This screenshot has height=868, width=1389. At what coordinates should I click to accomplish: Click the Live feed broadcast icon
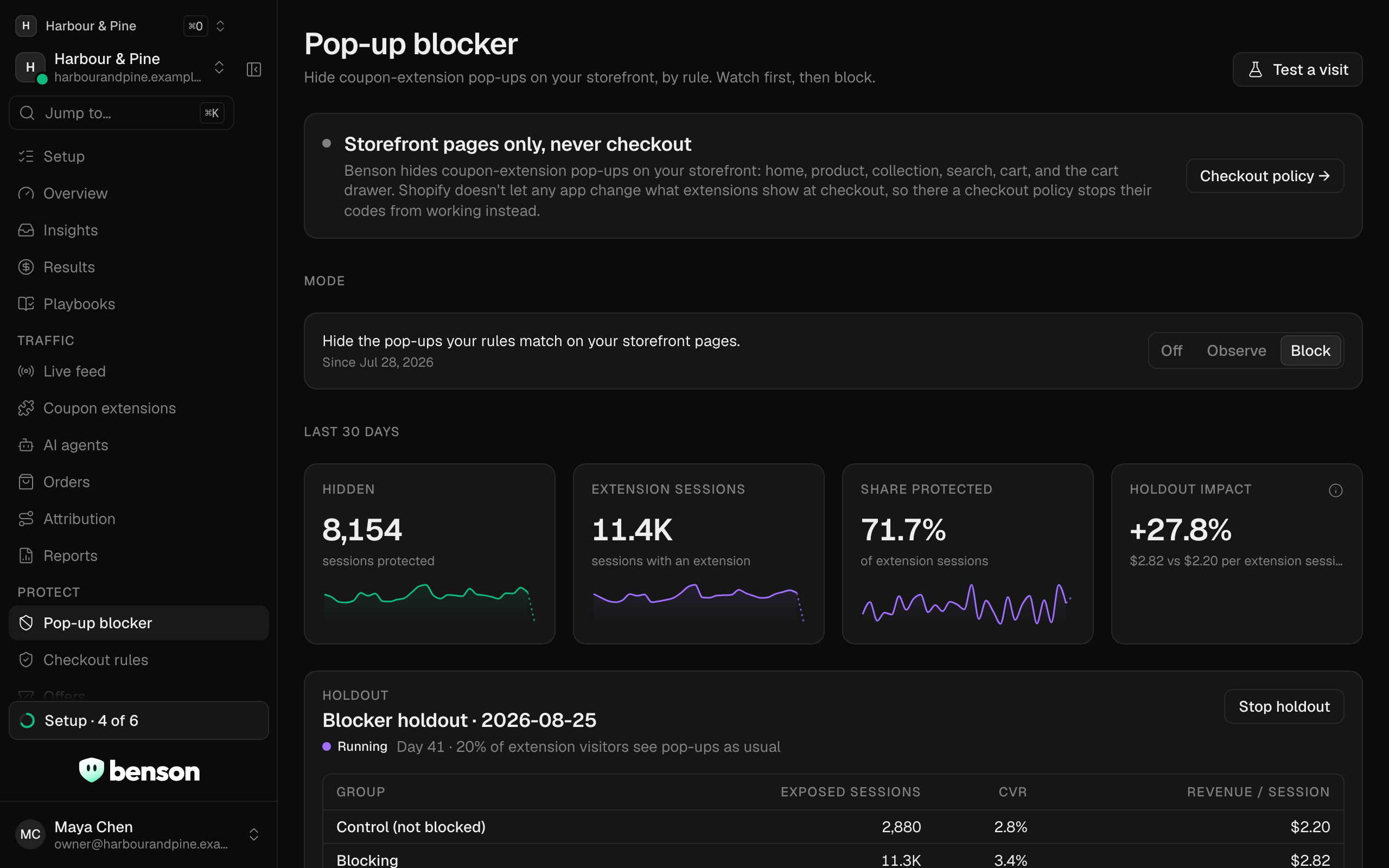coord(26,372)
